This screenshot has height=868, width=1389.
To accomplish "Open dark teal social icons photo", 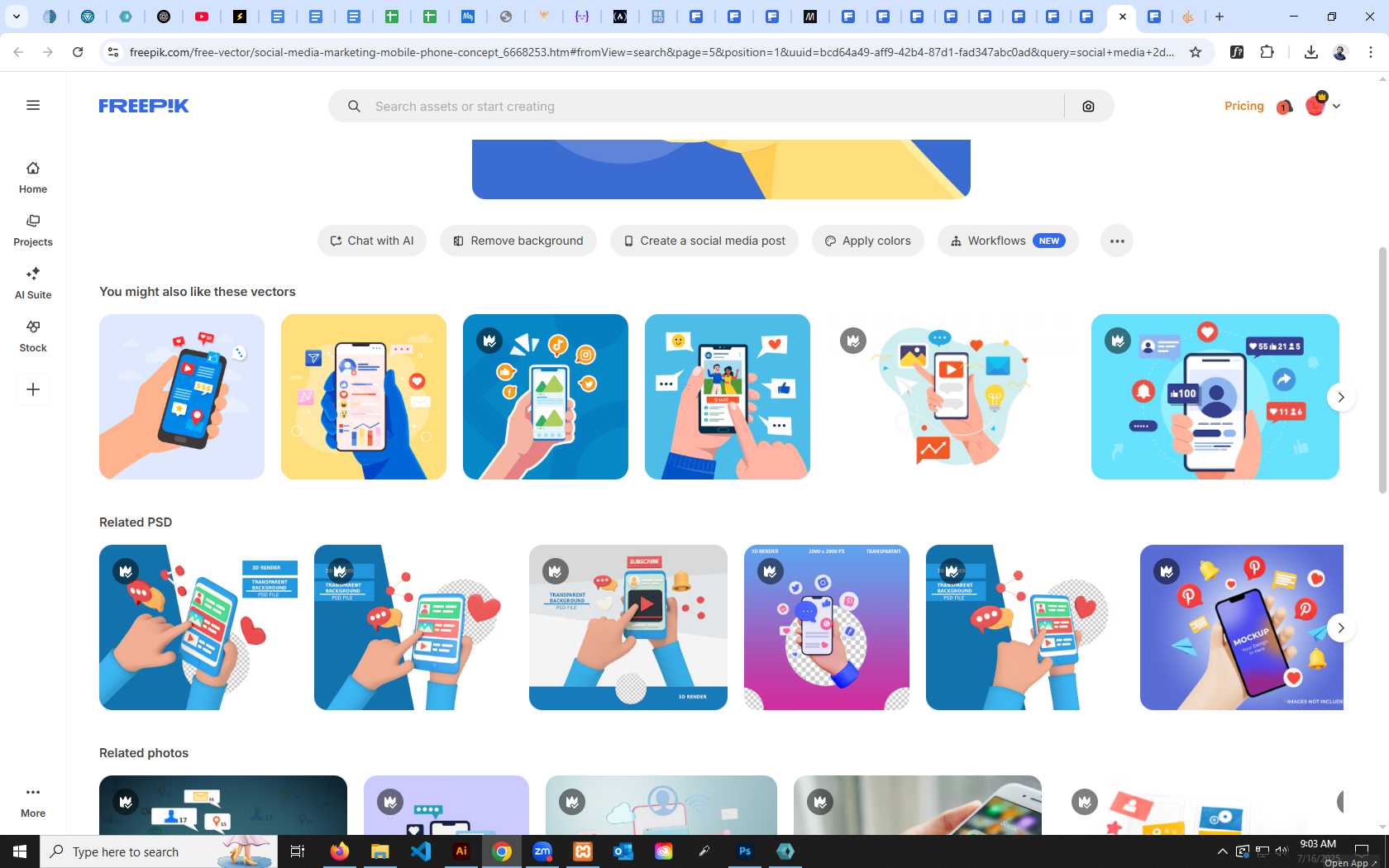I will point(223,805).
